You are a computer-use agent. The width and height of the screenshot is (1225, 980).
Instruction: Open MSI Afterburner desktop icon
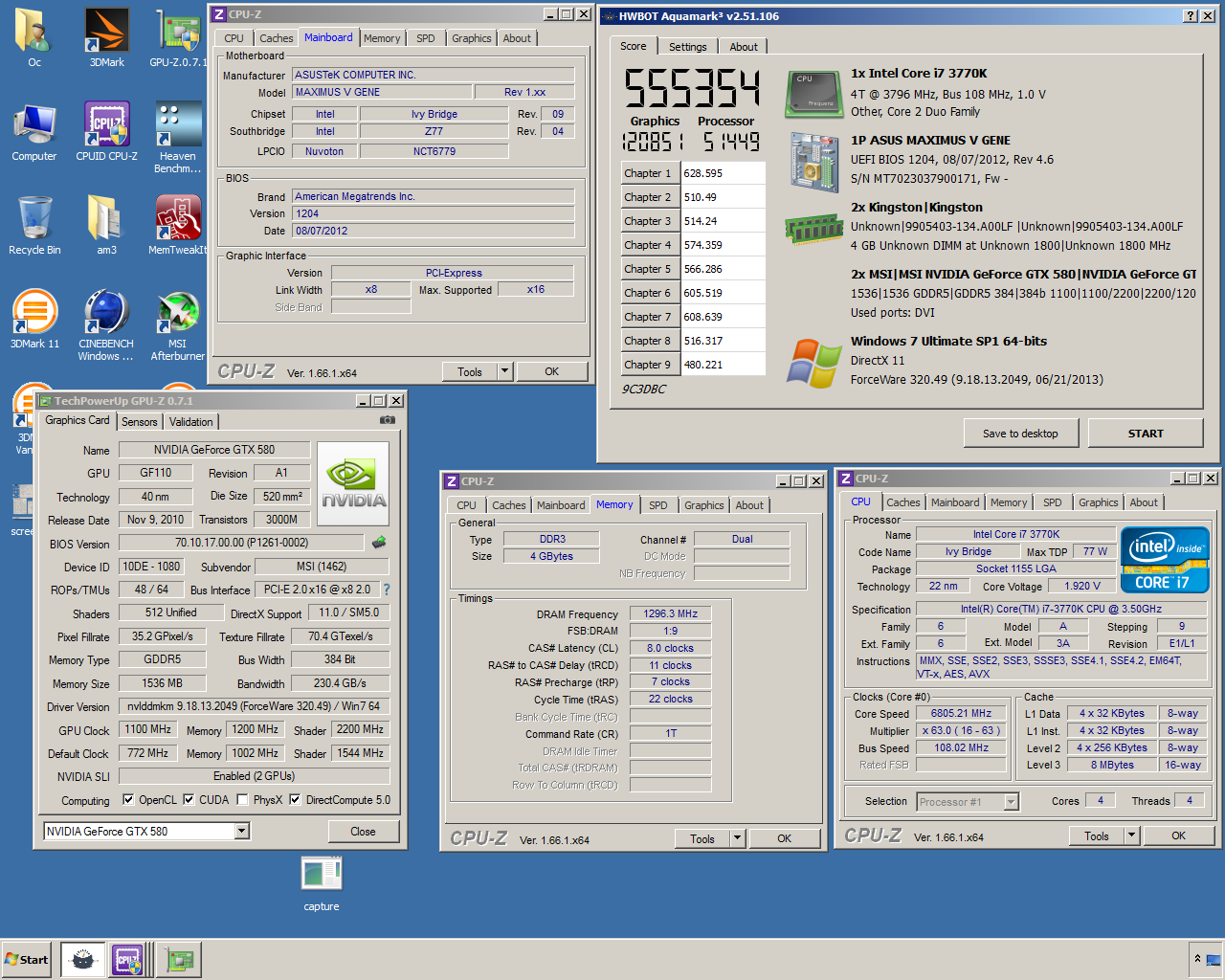178,324
